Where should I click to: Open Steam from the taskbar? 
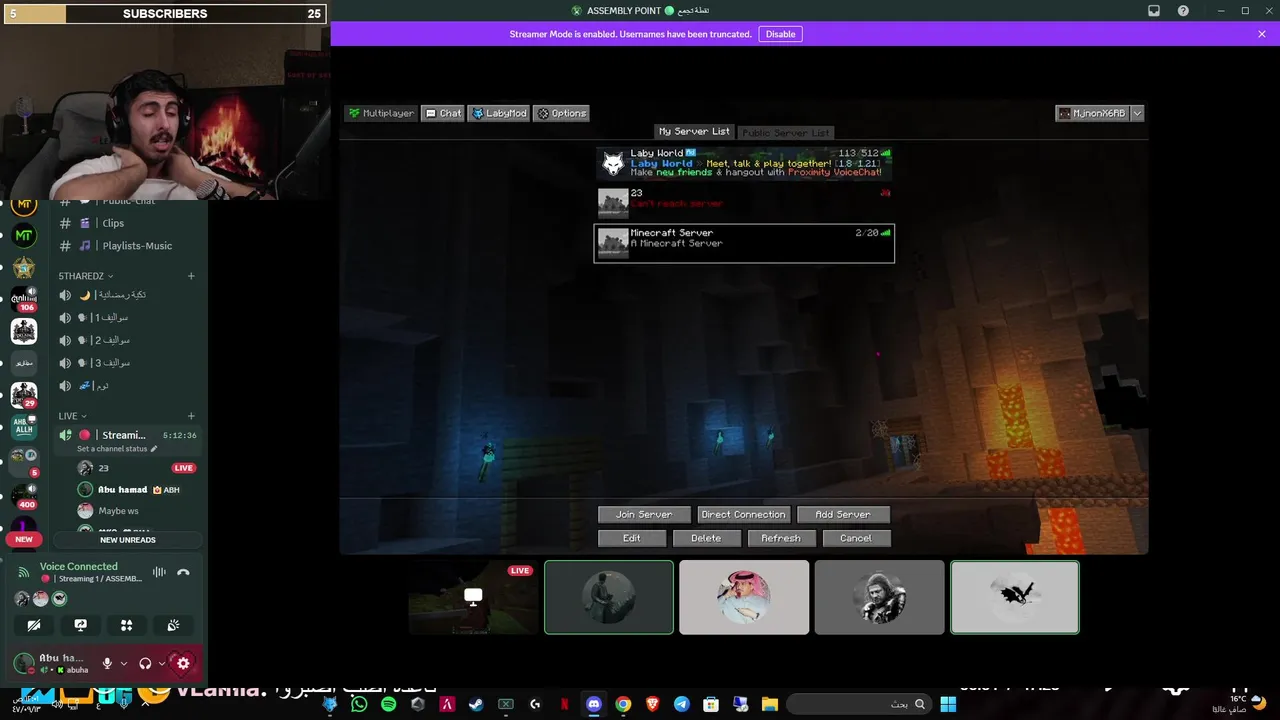coord(477,704)
